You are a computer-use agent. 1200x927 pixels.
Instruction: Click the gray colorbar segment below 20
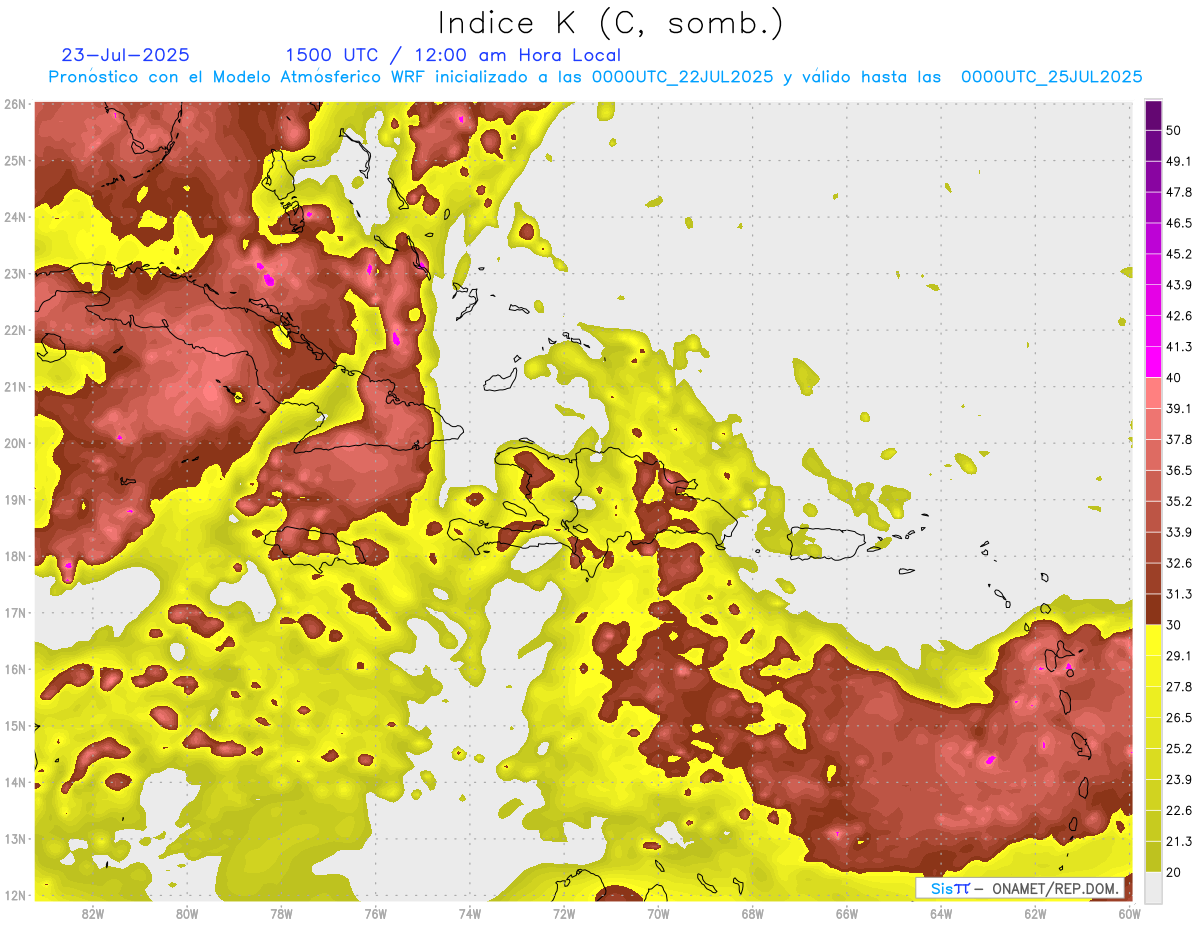coord(1153,886)
